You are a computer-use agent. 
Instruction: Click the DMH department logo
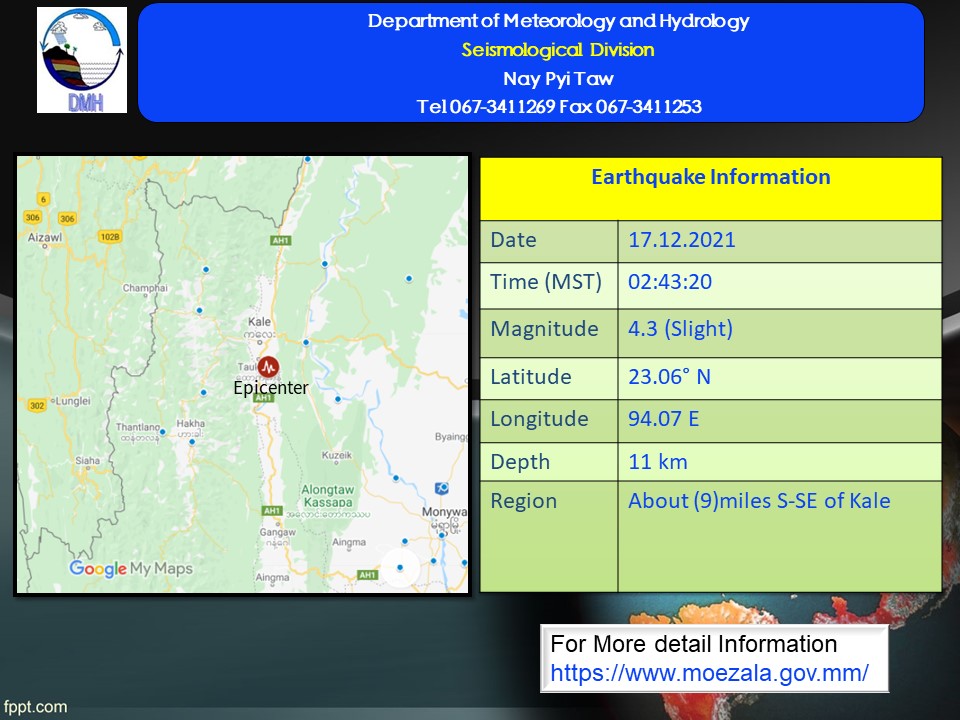coord(82,60)
